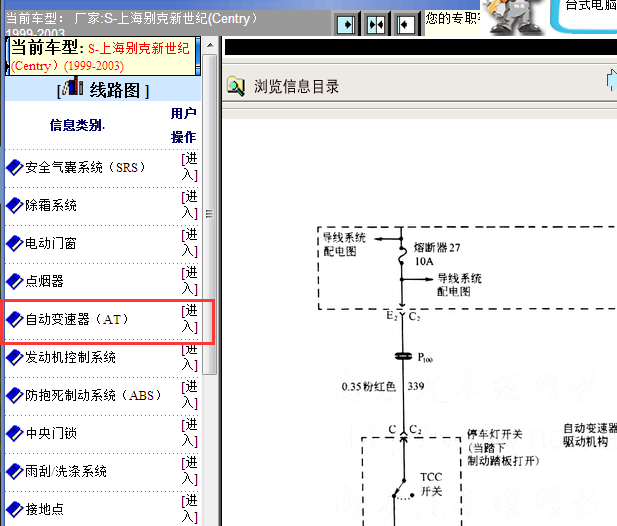Click TCC 开关 label in diagram
The width and height of the screenshot is (617, 526).
(x=431, y=484)
